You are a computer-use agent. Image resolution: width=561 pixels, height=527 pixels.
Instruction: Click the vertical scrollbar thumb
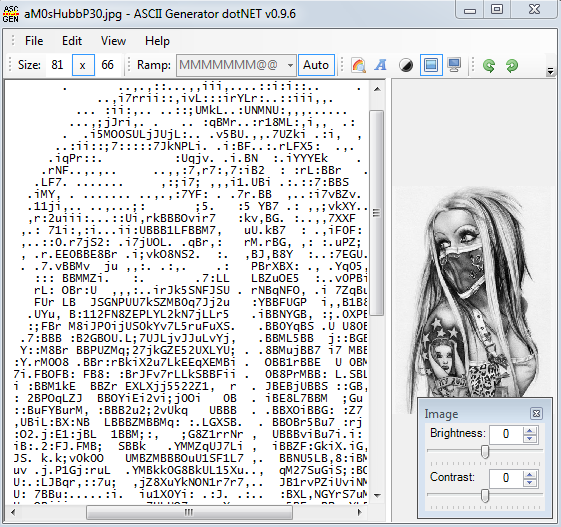coord(376,213)
